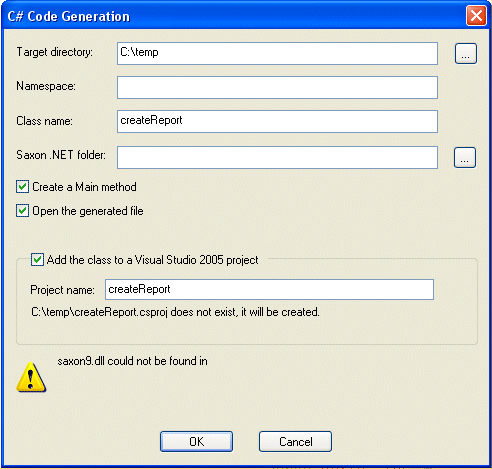Click the saxon9.dll not found warning text
492x469 pixels.
[132, 361]
